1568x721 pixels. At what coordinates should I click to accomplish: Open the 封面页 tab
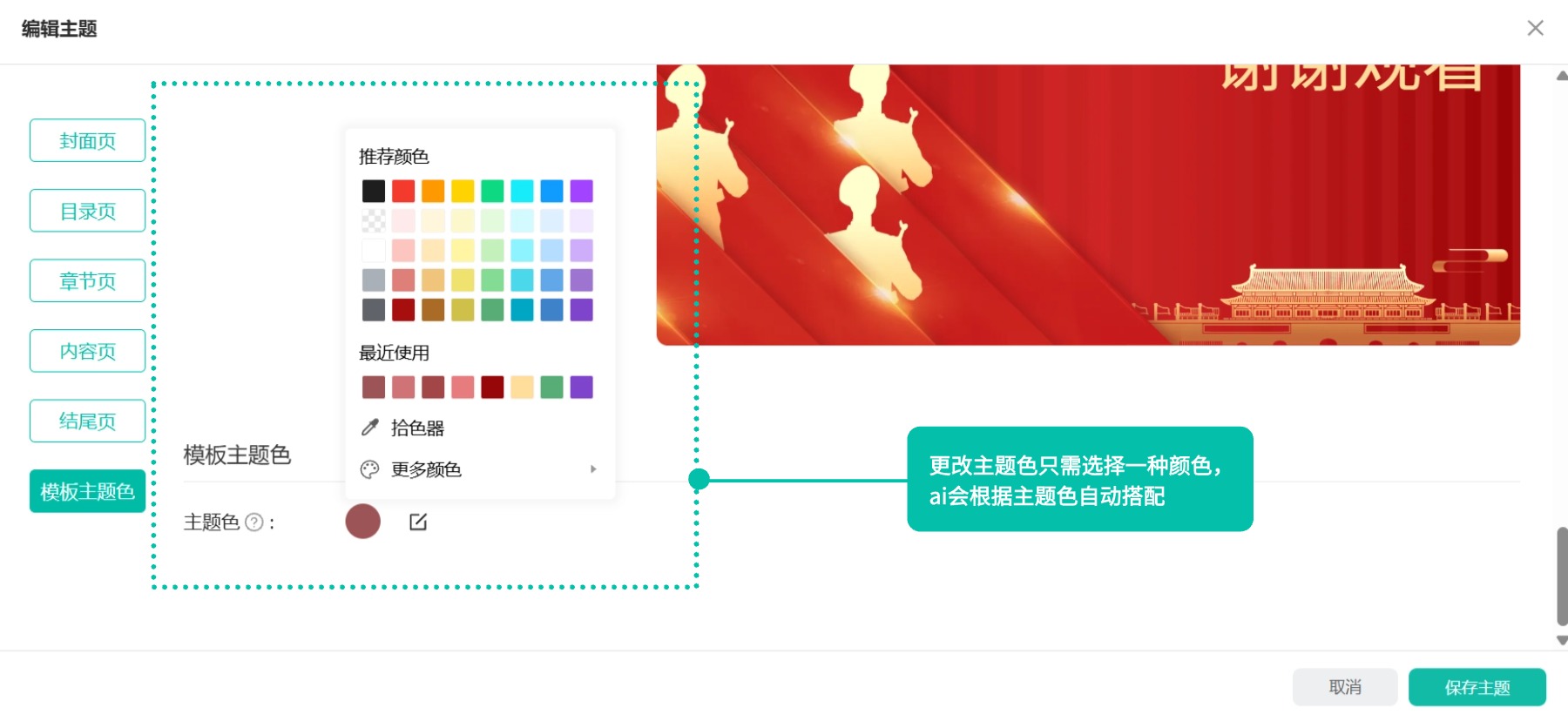(x=87, y=140)
